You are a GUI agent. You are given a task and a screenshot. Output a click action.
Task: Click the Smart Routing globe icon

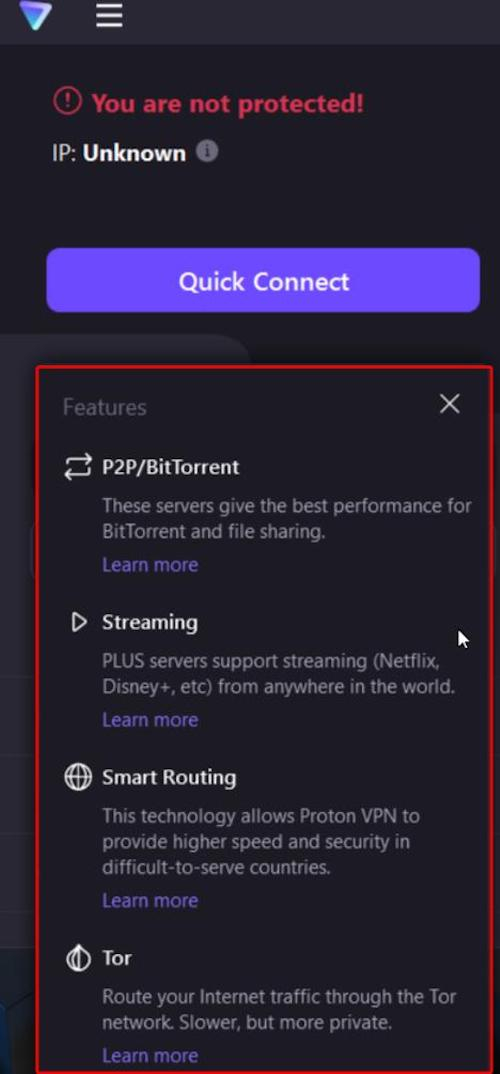tap(78, 777)
